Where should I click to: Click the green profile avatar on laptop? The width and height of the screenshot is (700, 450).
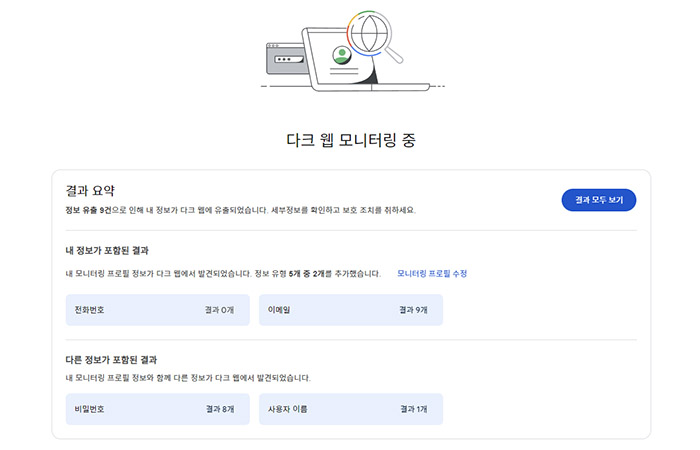pos(342,53)
